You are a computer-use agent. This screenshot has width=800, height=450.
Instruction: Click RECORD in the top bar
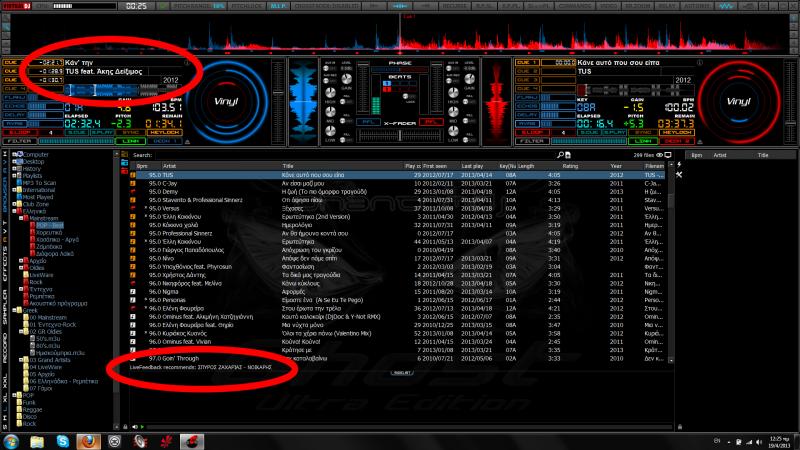[x=453, y=6]
